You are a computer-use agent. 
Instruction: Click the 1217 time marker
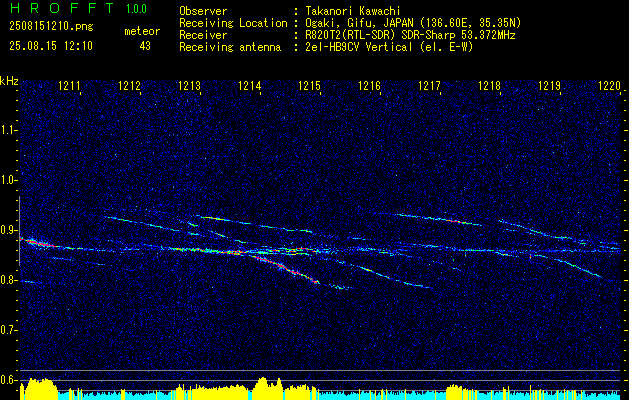click(429, 86)
